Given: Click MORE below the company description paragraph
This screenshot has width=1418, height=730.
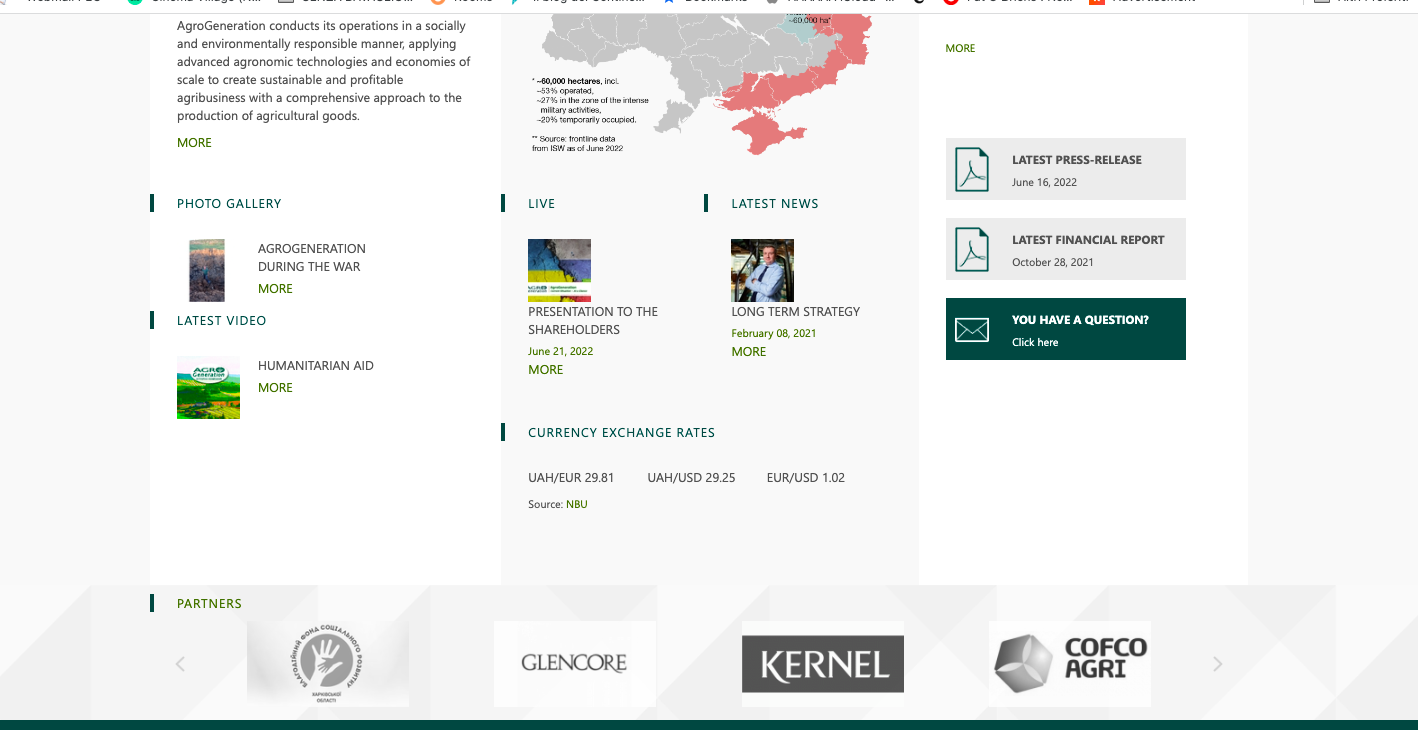Looking at the screenshot, I should pos(194,143).
